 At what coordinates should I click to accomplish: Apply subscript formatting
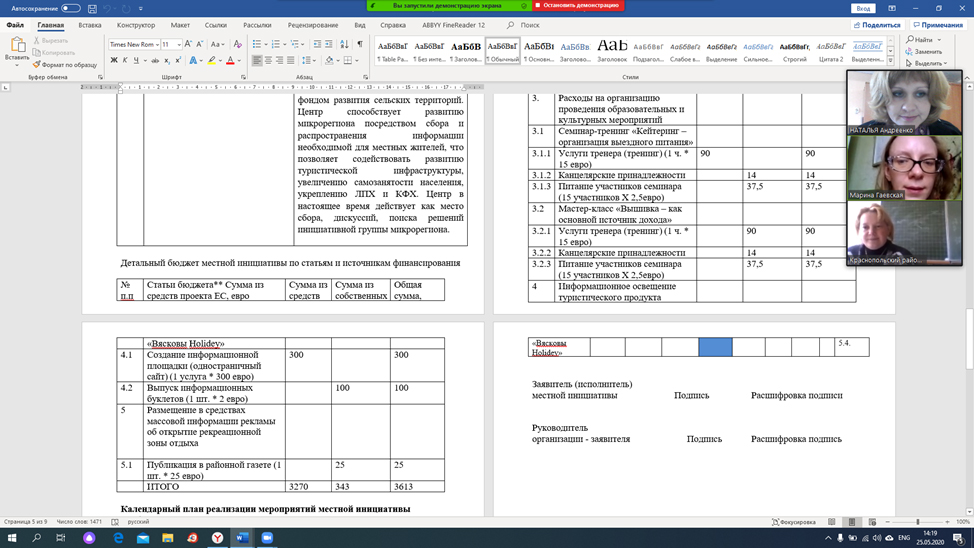click(166, 61)
